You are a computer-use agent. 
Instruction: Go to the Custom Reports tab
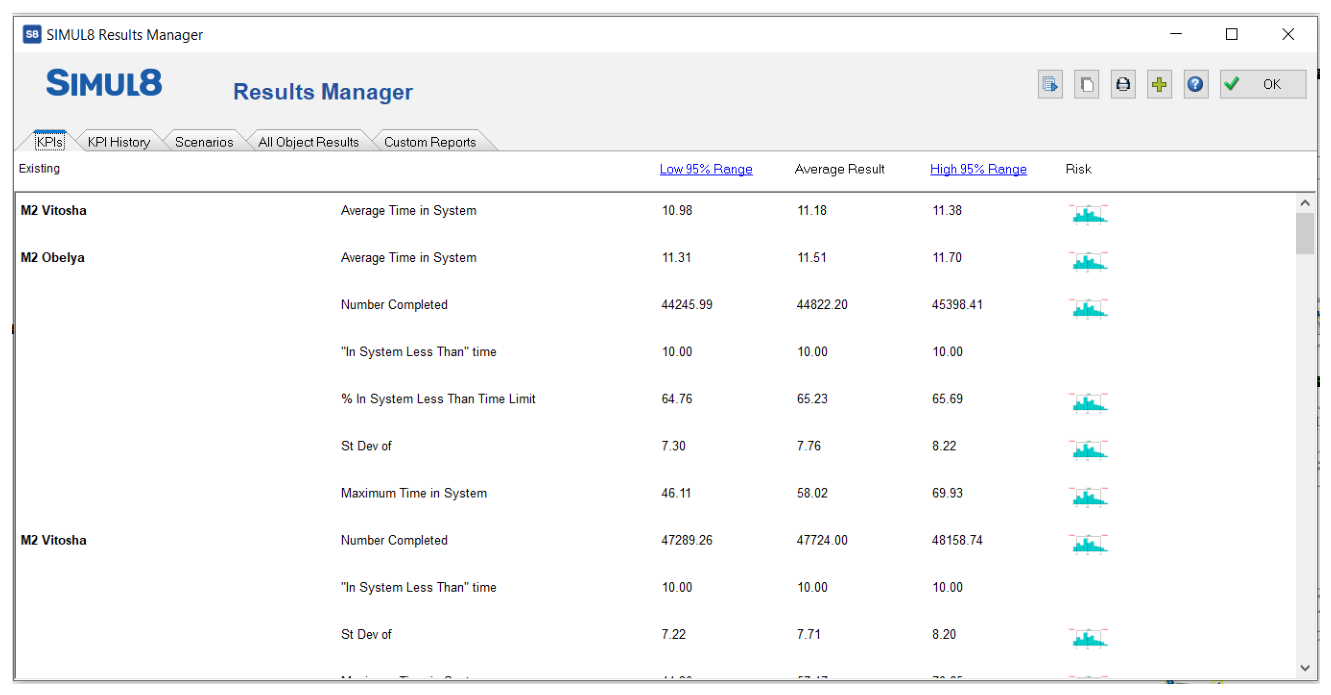coord(430,142)
